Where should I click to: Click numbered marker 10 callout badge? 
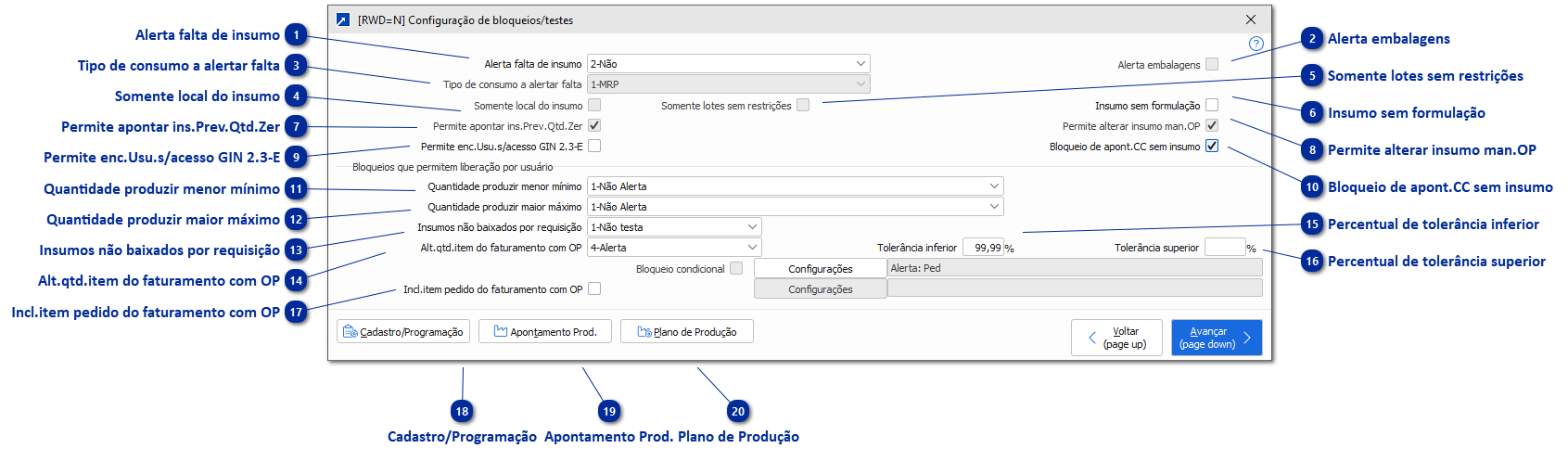pyautogui.click(x=1312, y=187)
